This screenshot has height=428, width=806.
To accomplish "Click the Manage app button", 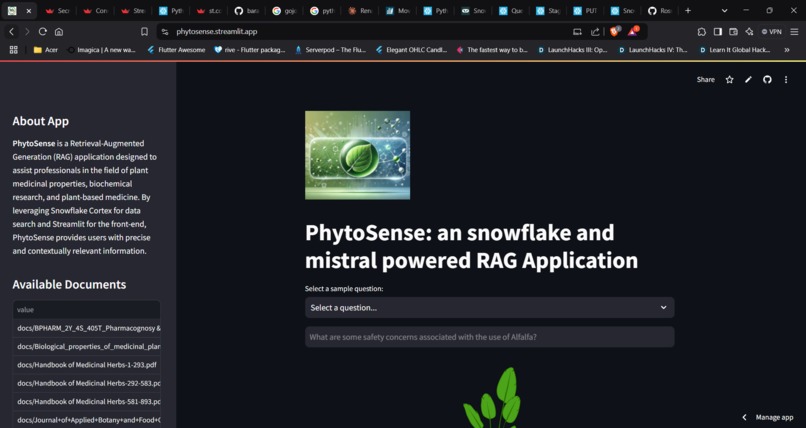I will 769,417.
